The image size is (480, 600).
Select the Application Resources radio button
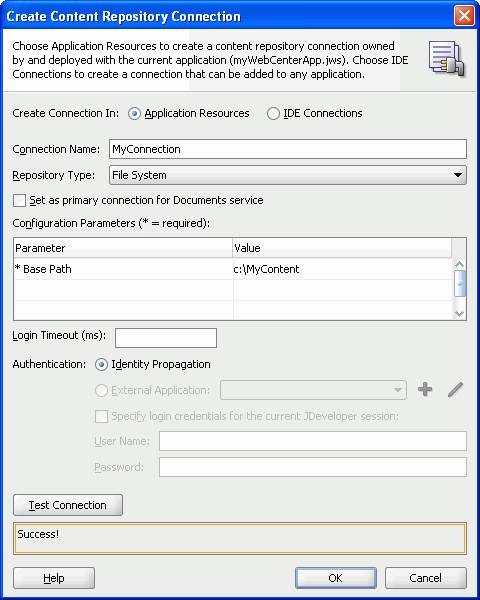tap(134, 114)
